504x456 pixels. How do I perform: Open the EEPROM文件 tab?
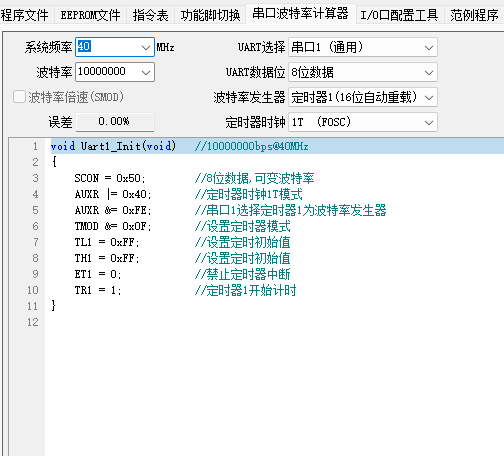[90, 15]
